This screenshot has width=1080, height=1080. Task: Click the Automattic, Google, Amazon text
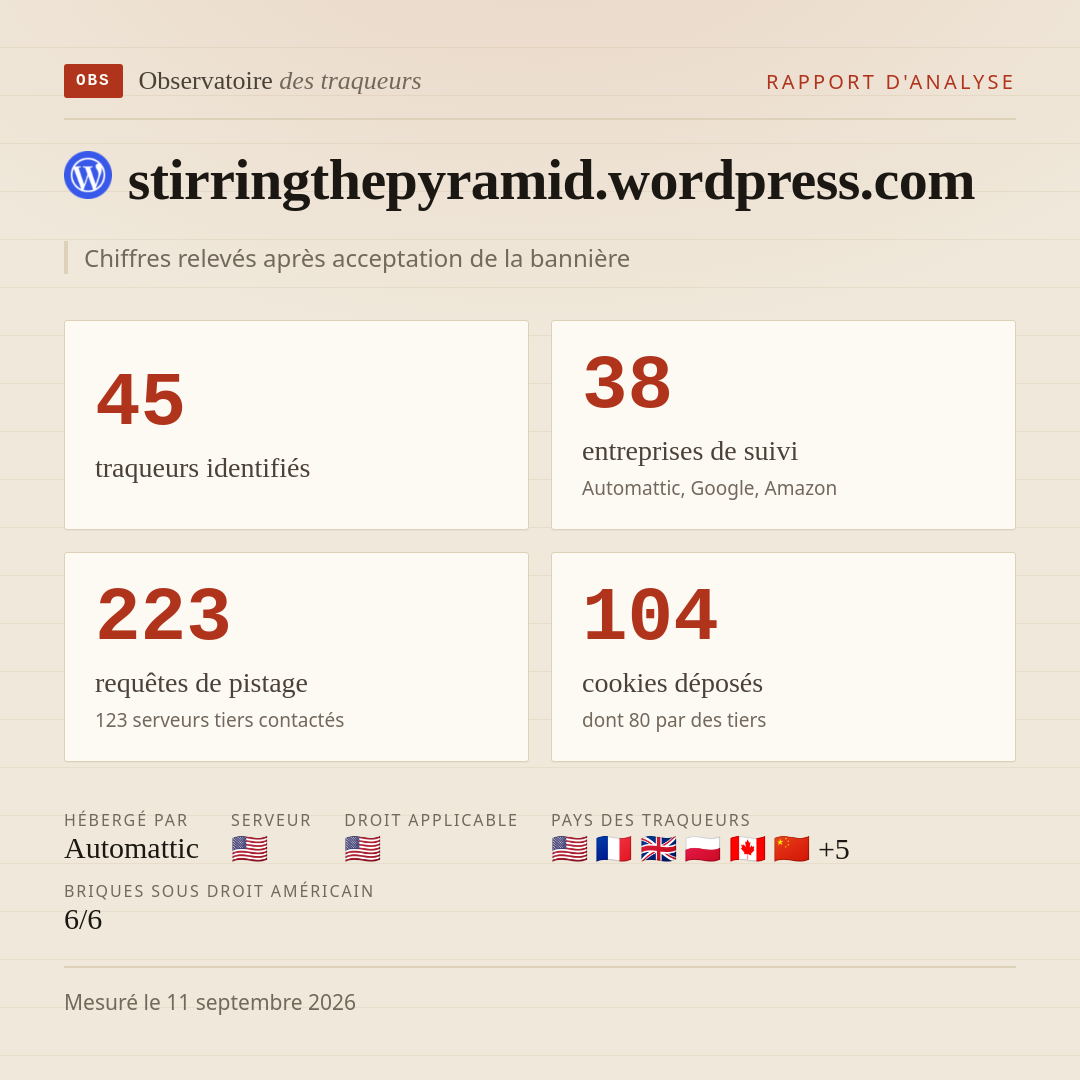709,488
